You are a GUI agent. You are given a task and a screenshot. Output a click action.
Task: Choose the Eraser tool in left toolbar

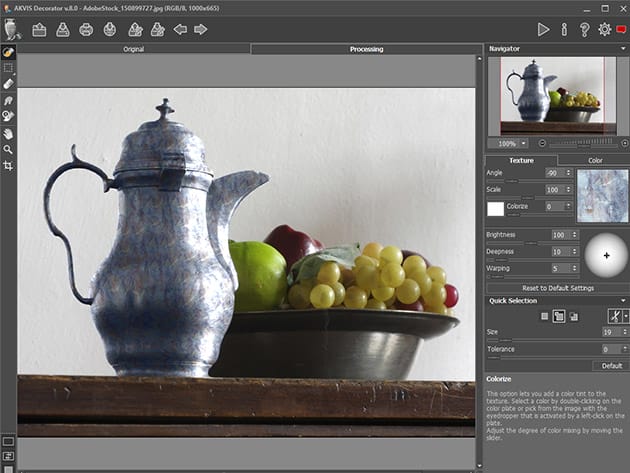8,84
